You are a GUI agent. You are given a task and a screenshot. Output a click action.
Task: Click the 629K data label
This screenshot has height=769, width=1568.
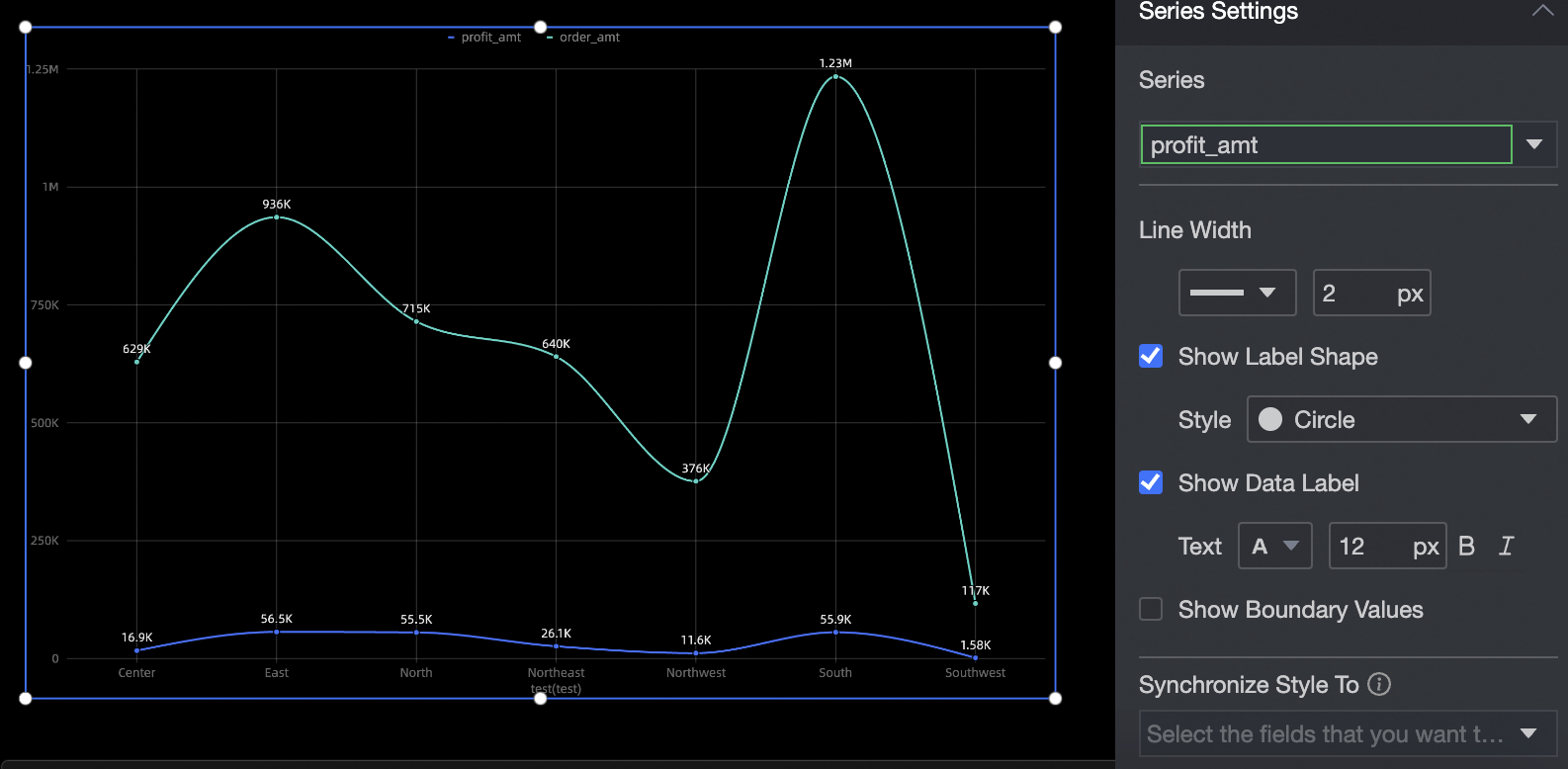pos(136,349)
